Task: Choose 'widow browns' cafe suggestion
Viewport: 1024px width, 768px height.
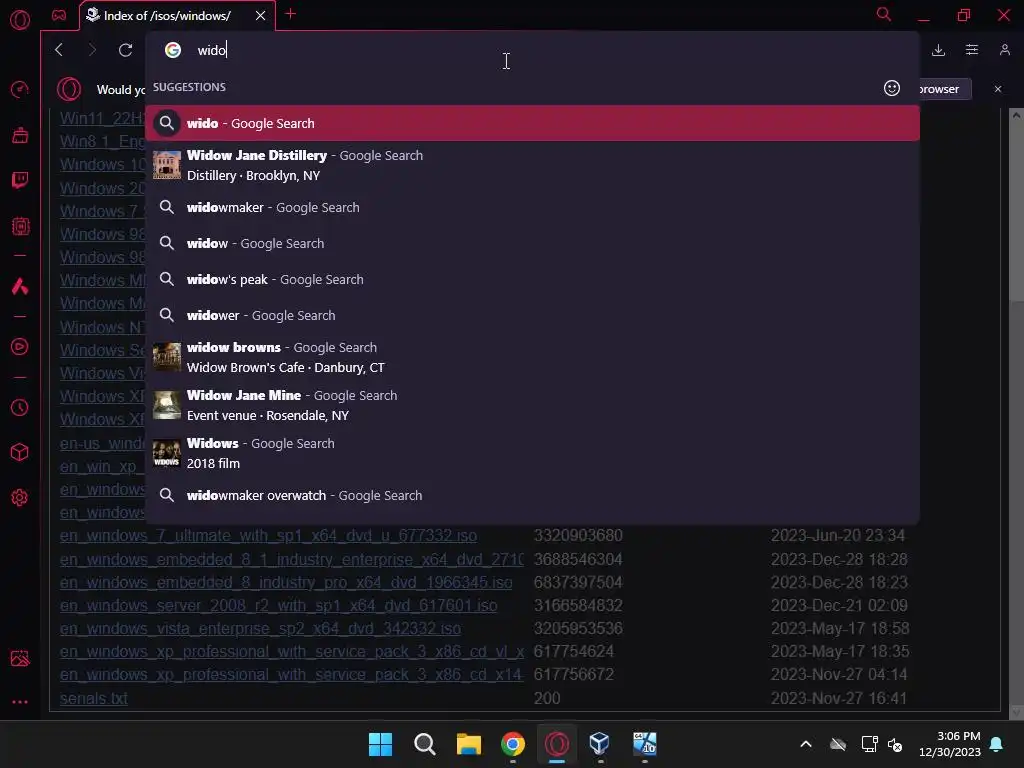Action: coord(532,357)
